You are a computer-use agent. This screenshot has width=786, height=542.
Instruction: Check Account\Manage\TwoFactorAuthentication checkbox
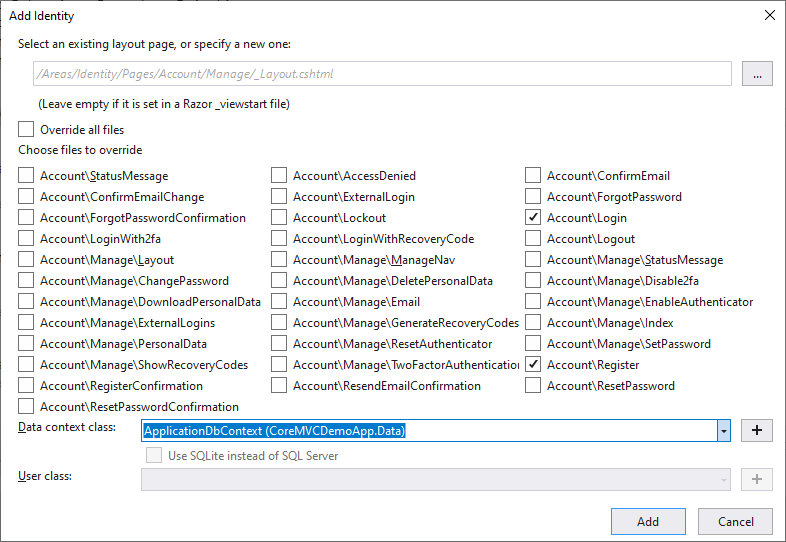pos(279,365)
